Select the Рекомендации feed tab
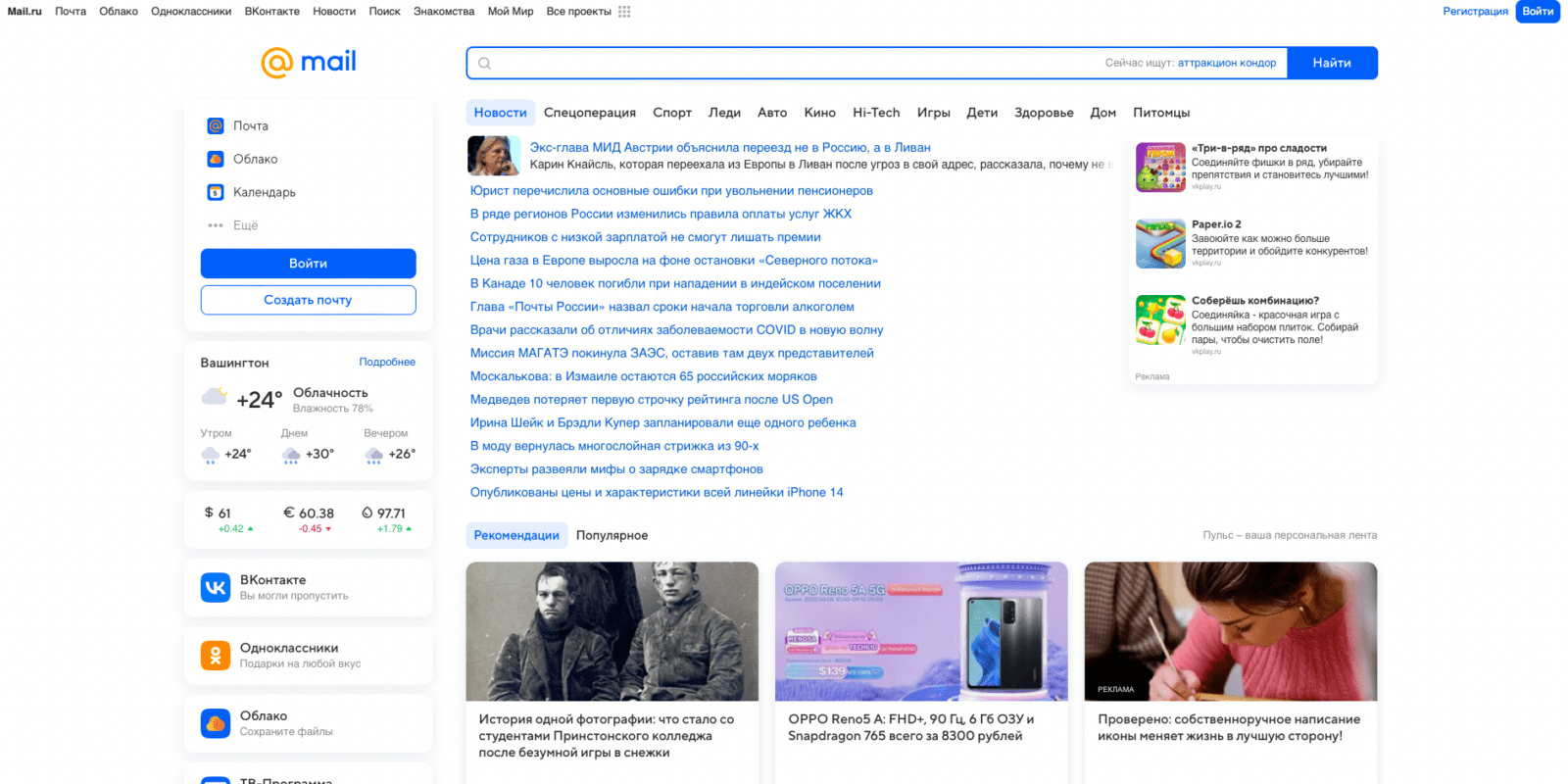 pyautogui.click(x=516, y=535)
